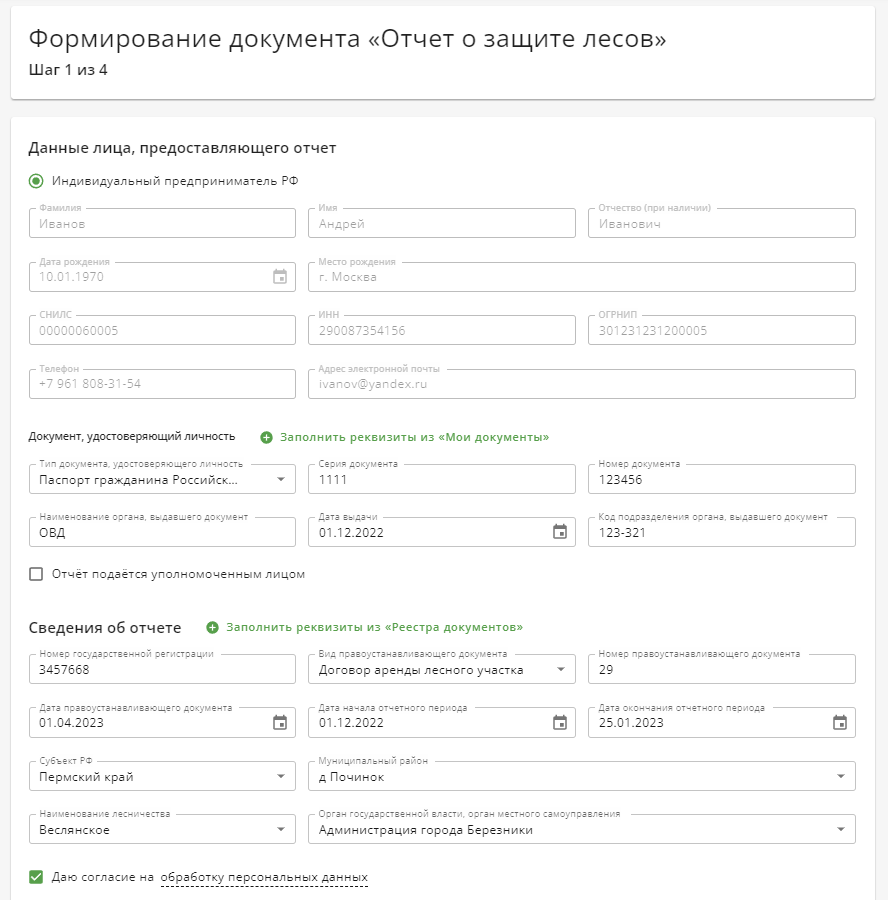Open «обработку персональных данных» link
The height and width of the screenshot is (900, 888).
[x=264, y=878]
